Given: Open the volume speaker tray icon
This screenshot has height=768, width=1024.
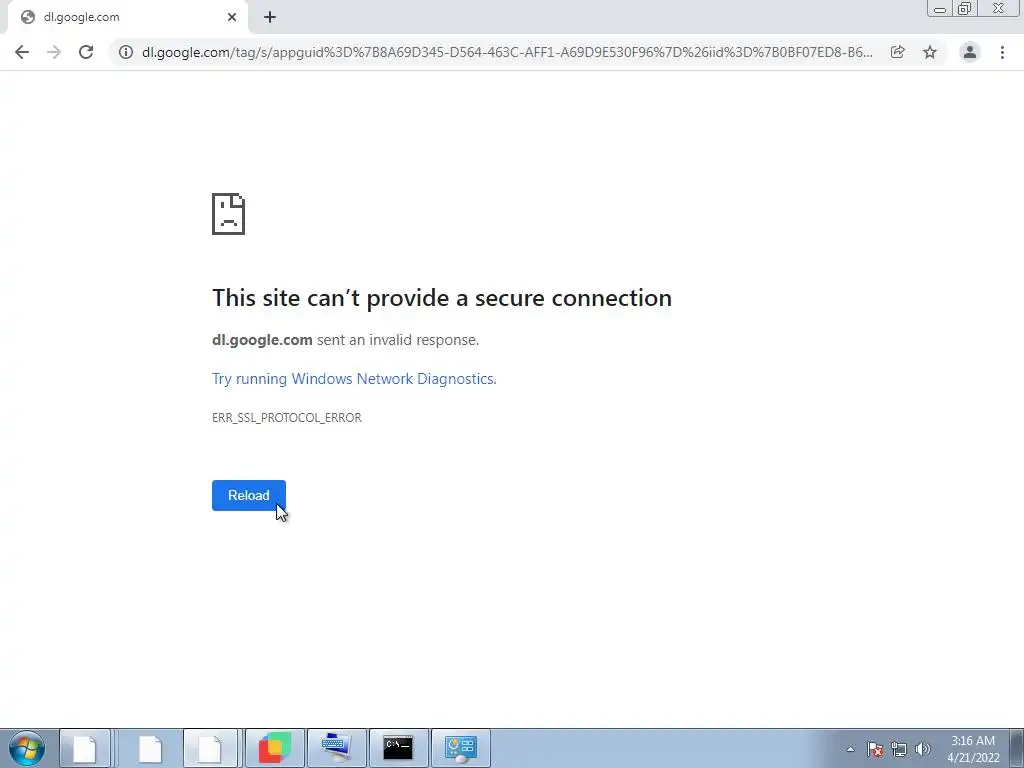Looking at the screenshot, I should point(923,749).
